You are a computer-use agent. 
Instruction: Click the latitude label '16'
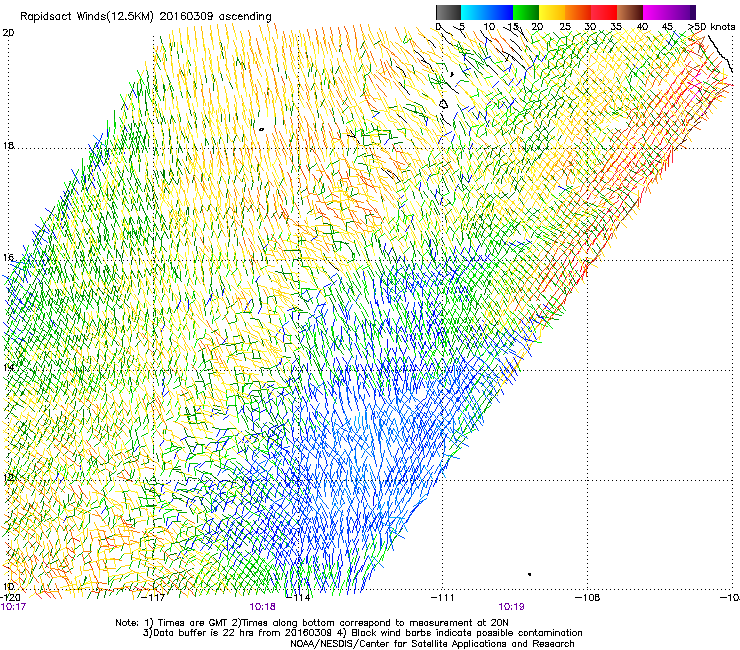[x=8, y=258]
